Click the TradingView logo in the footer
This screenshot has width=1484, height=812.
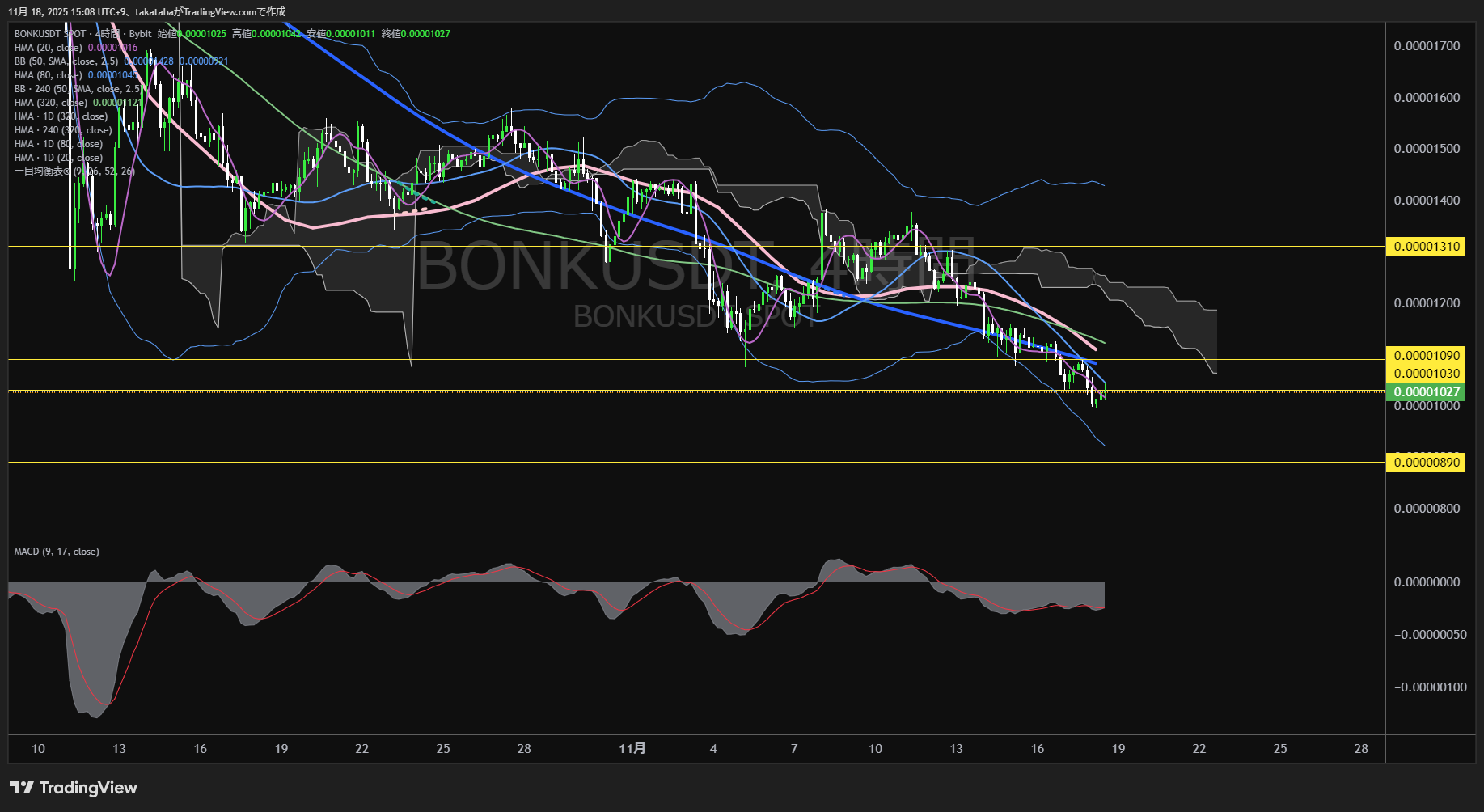(x=74, y=788)
